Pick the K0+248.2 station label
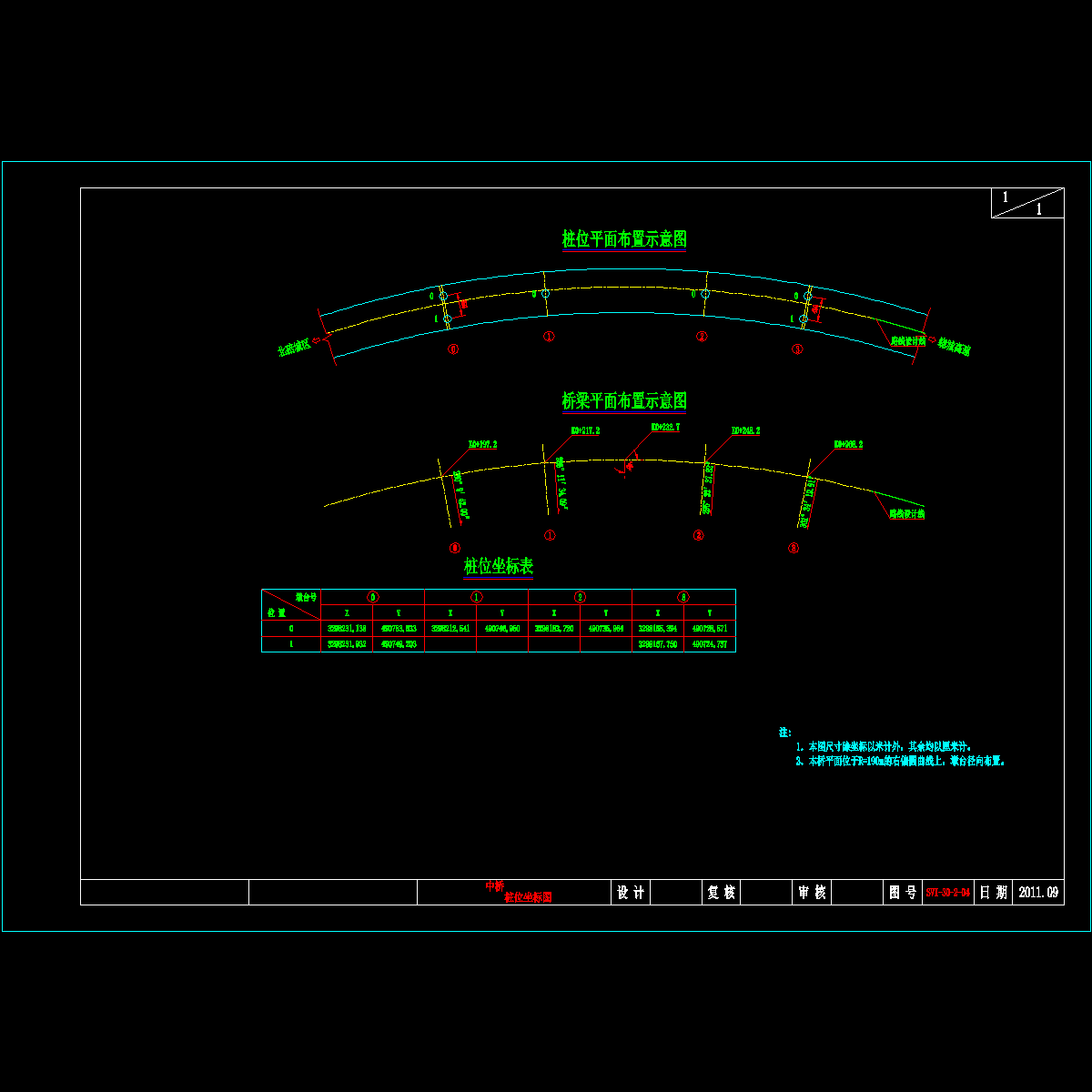Image resolution: width=1092 pixels, height=1092 pixels. pos(745,431)
